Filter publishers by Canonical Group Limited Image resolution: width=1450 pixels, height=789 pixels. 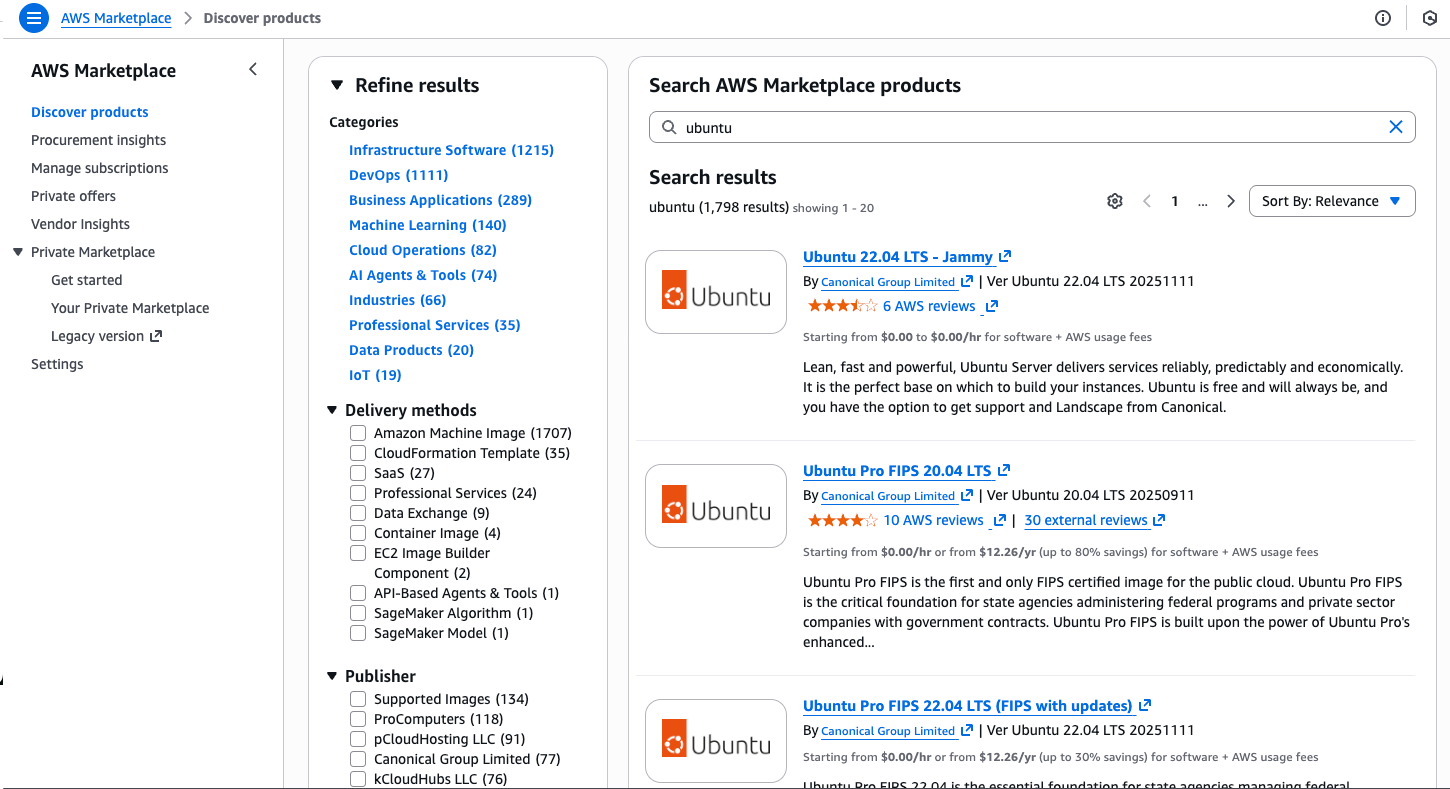point(358,758)
